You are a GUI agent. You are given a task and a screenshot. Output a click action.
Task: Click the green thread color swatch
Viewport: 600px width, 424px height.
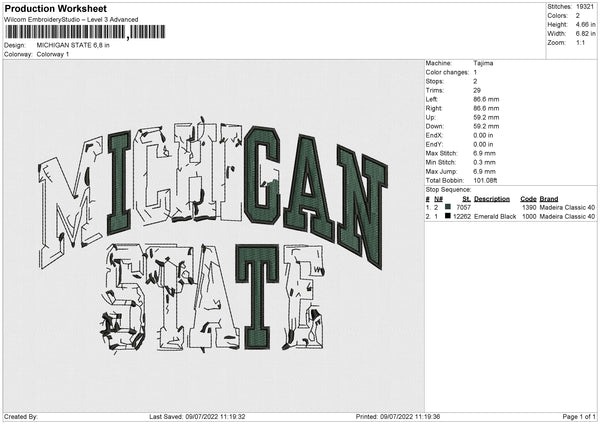tap(448, 207)
